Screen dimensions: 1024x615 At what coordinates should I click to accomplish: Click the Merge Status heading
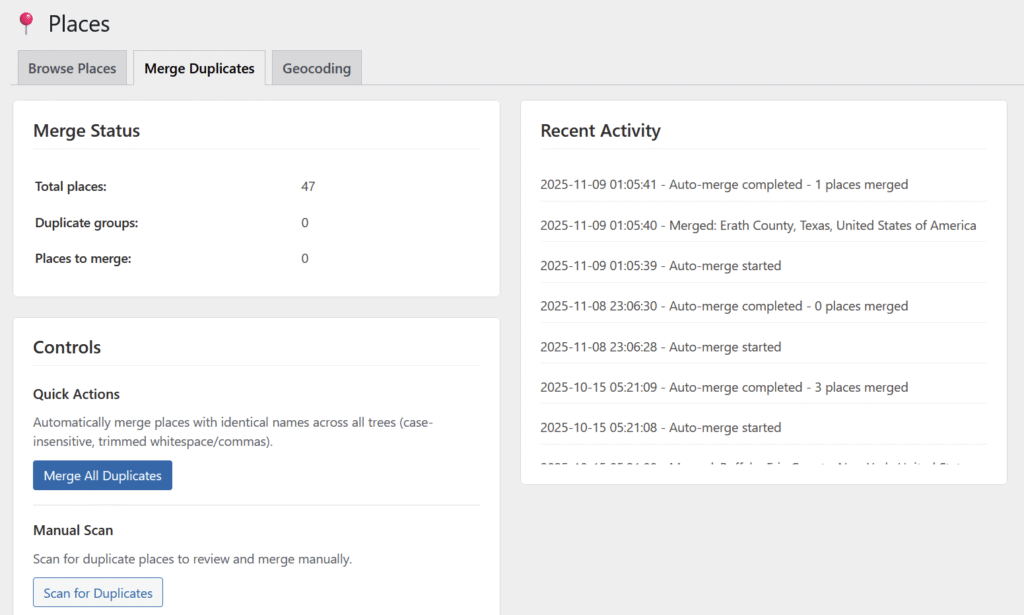87,131
